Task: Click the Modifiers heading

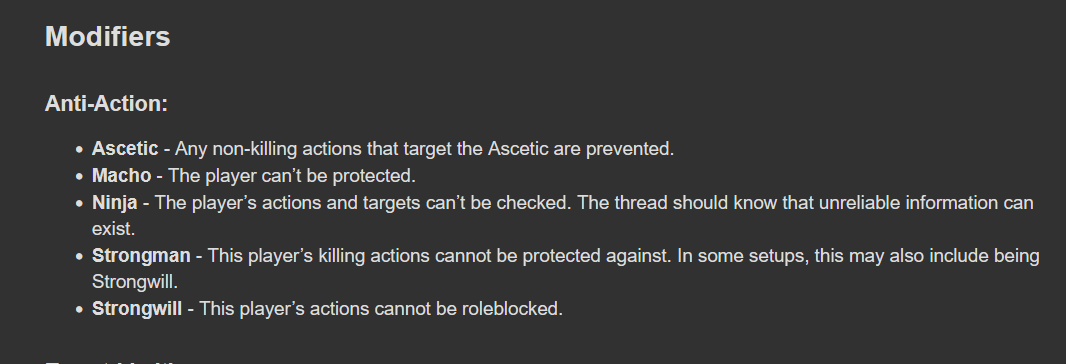Action: click(x=107, y=37)
